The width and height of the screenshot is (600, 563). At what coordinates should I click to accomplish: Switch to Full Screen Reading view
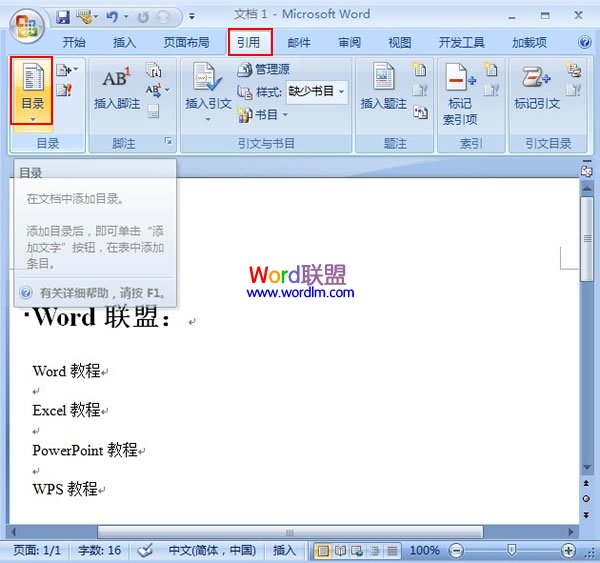pyautogui.click(x=340, y=551)
